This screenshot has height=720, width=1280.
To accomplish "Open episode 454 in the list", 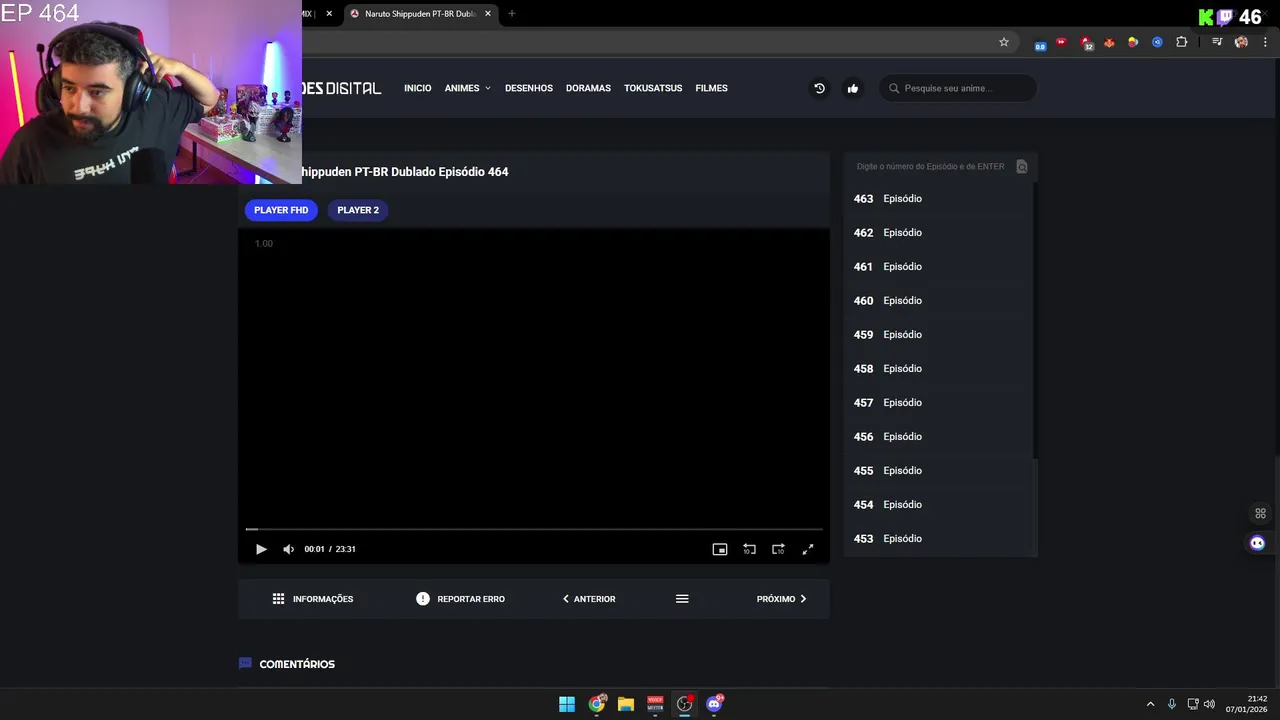I will tap(937, 505).
